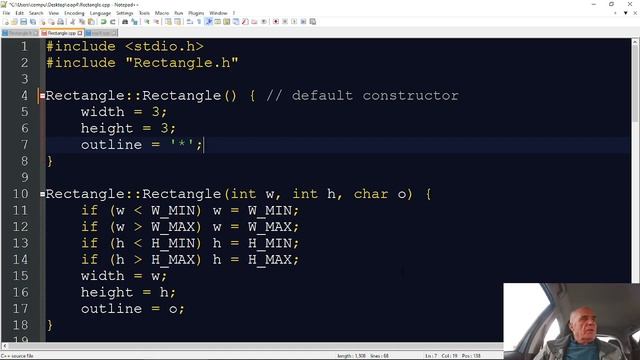640x360 pixels.
Task: Toggle the Word Wrap toolbar icon
Action: click(190, 22)
